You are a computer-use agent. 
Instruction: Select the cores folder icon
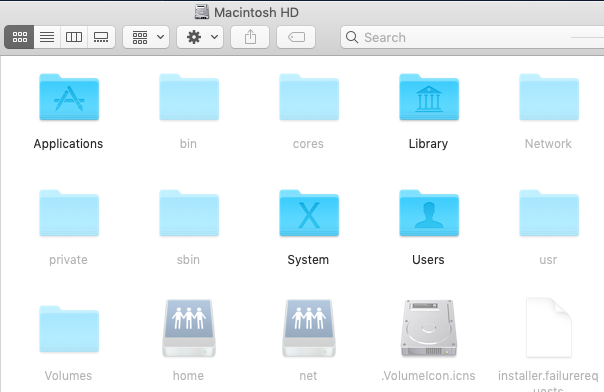point(309,97)
